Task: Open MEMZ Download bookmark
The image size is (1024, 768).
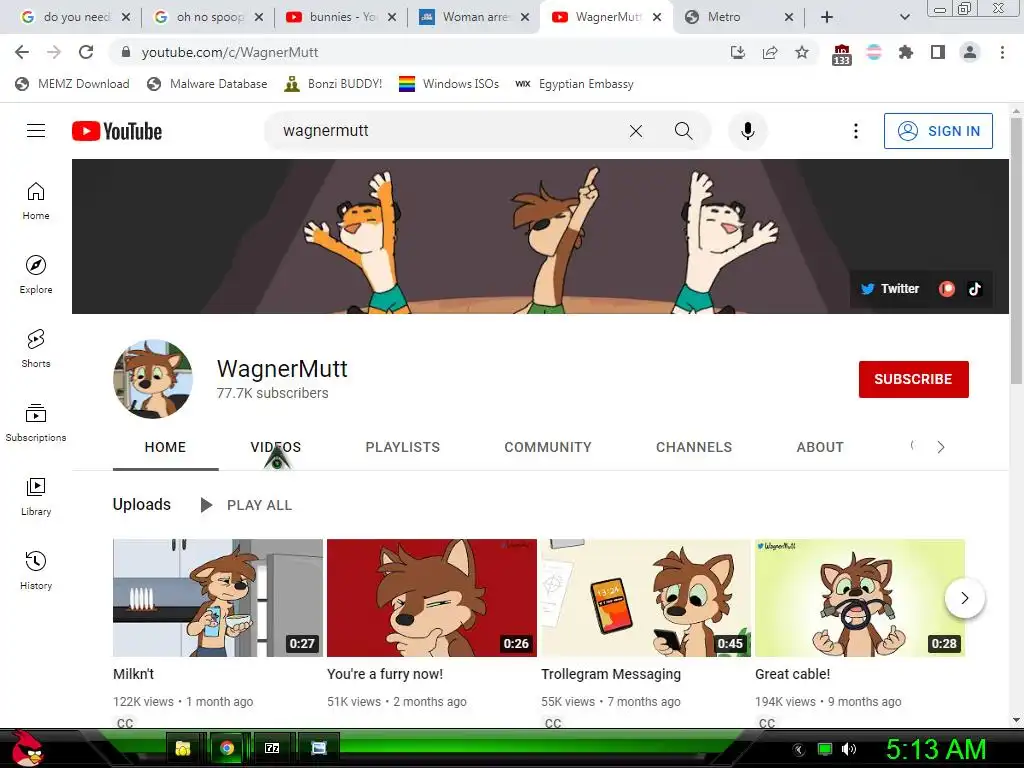Action: point(72,84)
